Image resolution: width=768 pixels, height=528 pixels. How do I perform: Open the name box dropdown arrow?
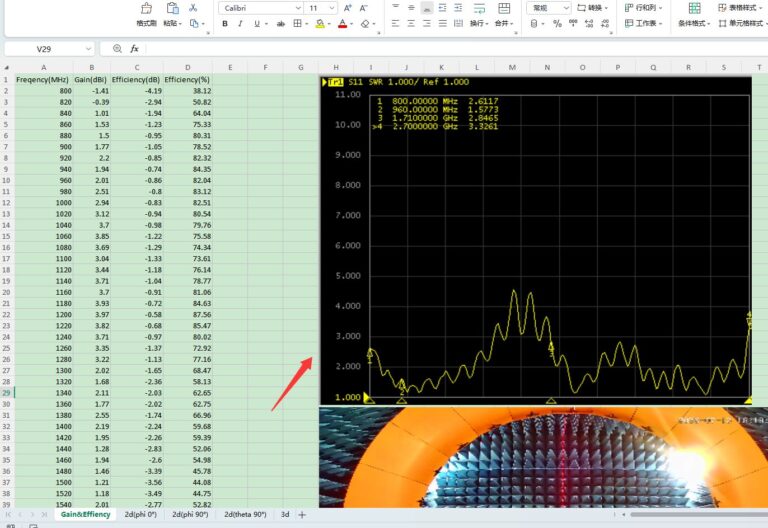pos(88,49)
